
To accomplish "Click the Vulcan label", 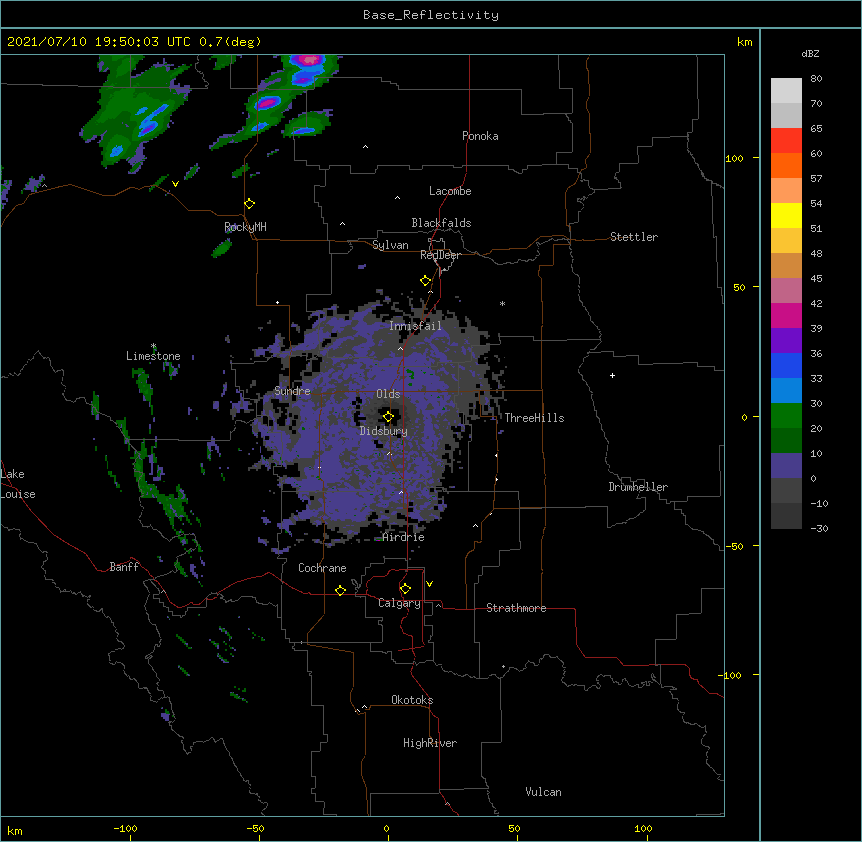I will [x=543, y=792].
